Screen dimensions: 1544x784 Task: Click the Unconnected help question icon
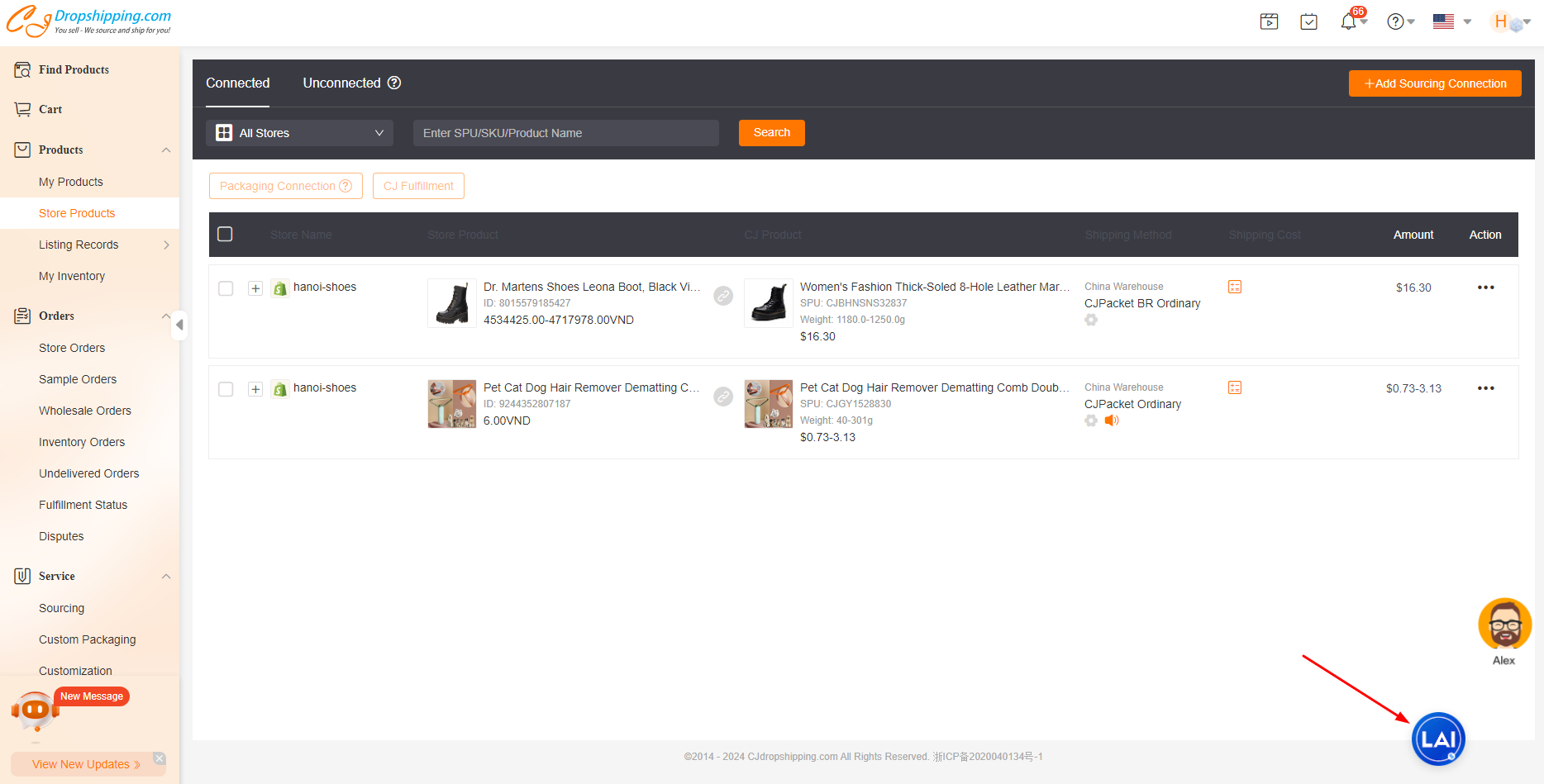pyautogui.click(x=394, y=83)
